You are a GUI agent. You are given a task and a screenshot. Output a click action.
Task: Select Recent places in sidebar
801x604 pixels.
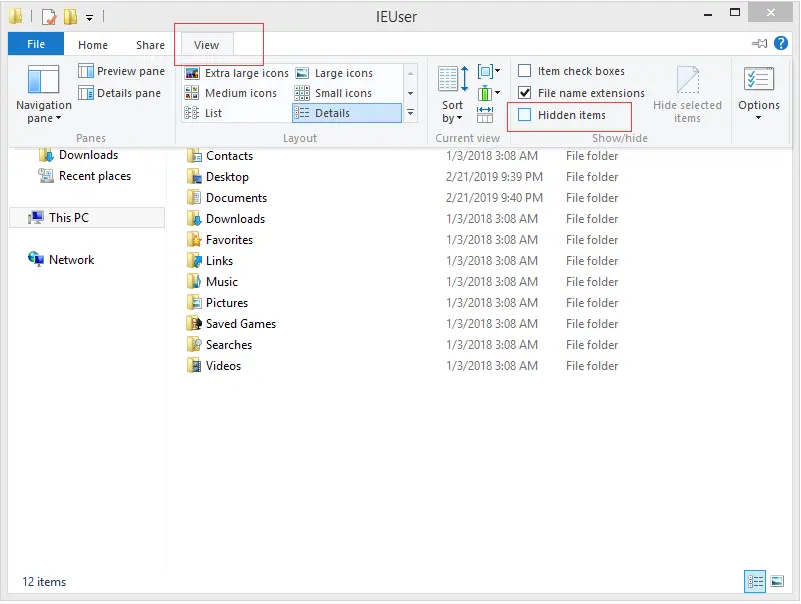coord(85,176)
